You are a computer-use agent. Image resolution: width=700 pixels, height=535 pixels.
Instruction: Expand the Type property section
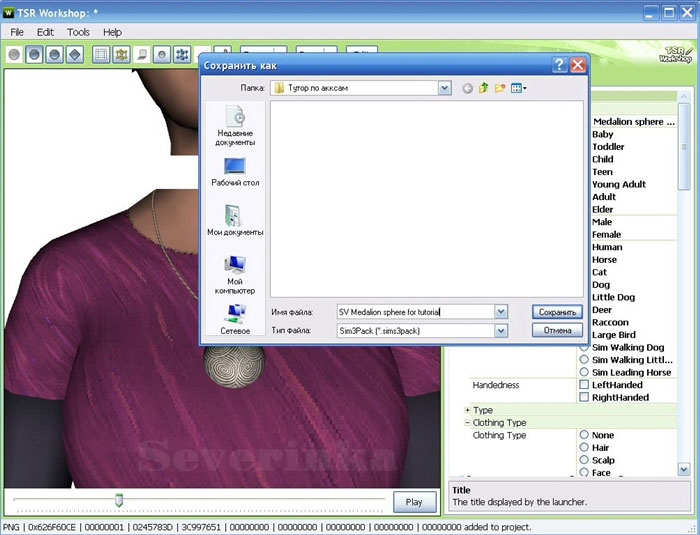click(468, 410)
